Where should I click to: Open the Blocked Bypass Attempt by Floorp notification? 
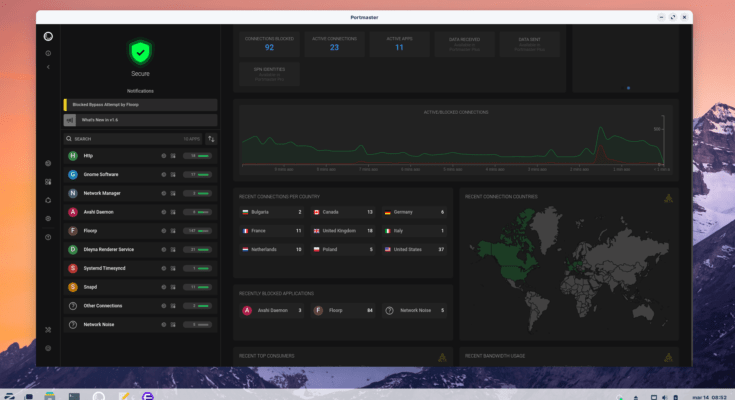tap(140, 104)
